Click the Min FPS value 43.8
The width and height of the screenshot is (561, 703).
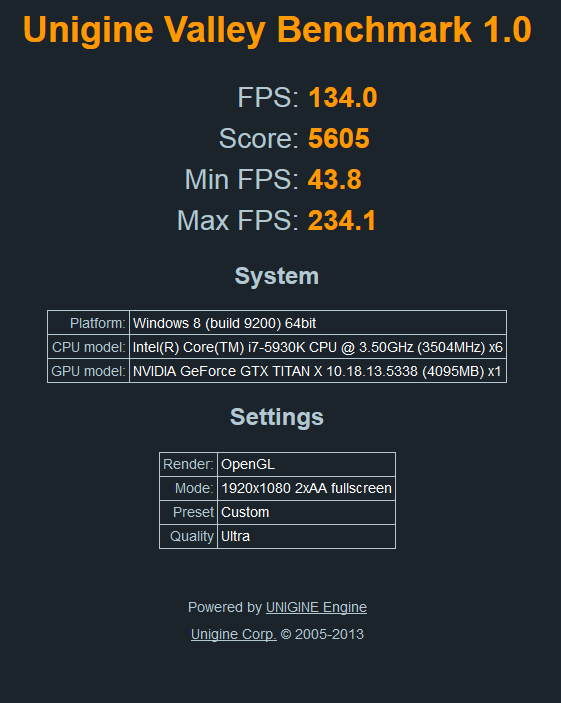pos(335,179)
